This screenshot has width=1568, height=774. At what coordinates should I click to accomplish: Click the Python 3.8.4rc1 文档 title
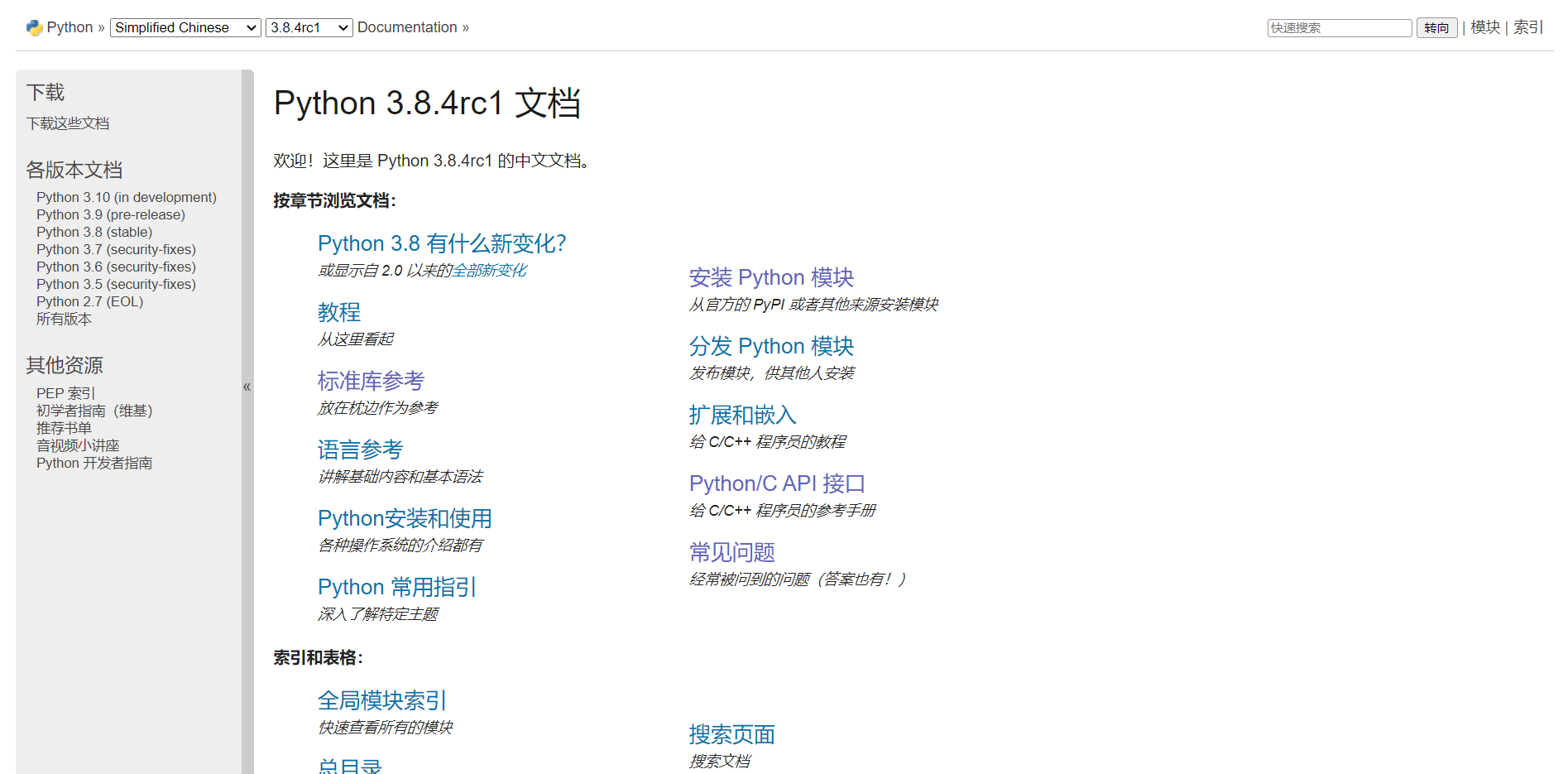tap(427, 103)
